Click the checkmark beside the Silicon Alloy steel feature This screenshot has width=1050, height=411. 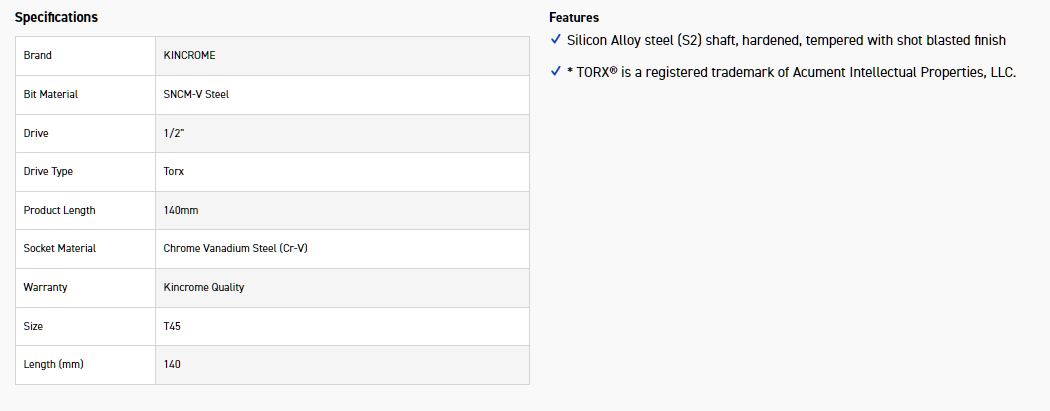pos(556,40)
